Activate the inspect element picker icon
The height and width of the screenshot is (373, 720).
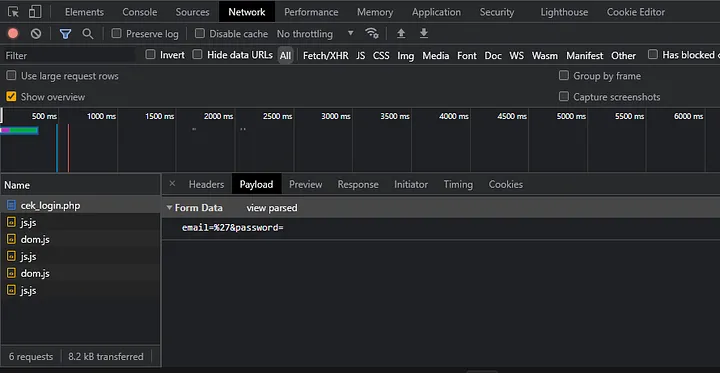pos(14,12)
